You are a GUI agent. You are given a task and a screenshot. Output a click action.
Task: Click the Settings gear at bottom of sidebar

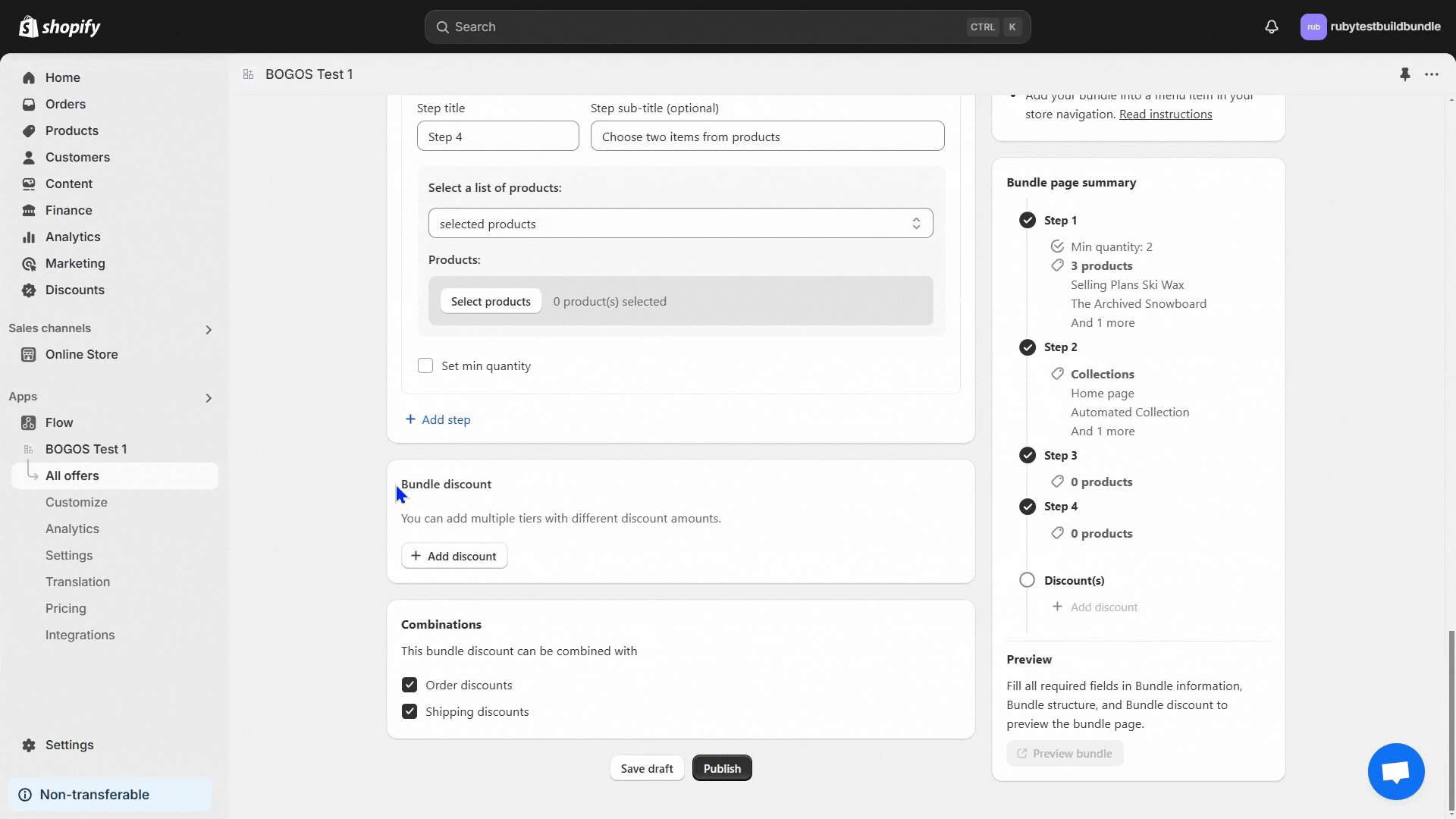tap(29, 745)
